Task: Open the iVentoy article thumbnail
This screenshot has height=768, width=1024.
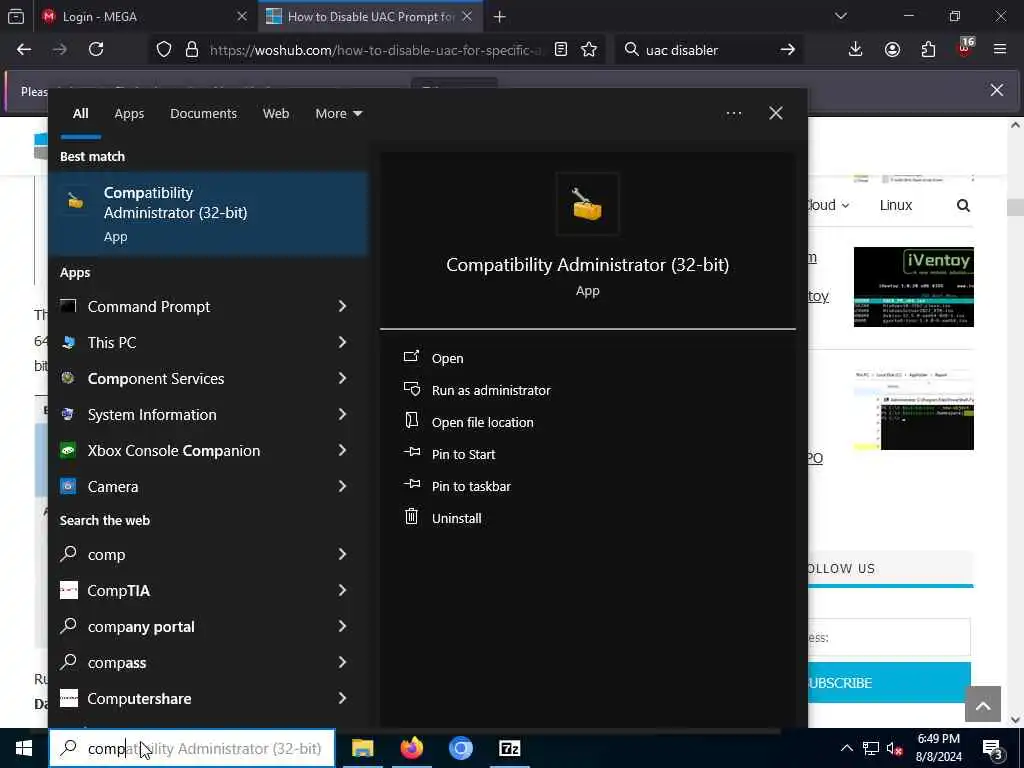Action: tap(913, 287)
